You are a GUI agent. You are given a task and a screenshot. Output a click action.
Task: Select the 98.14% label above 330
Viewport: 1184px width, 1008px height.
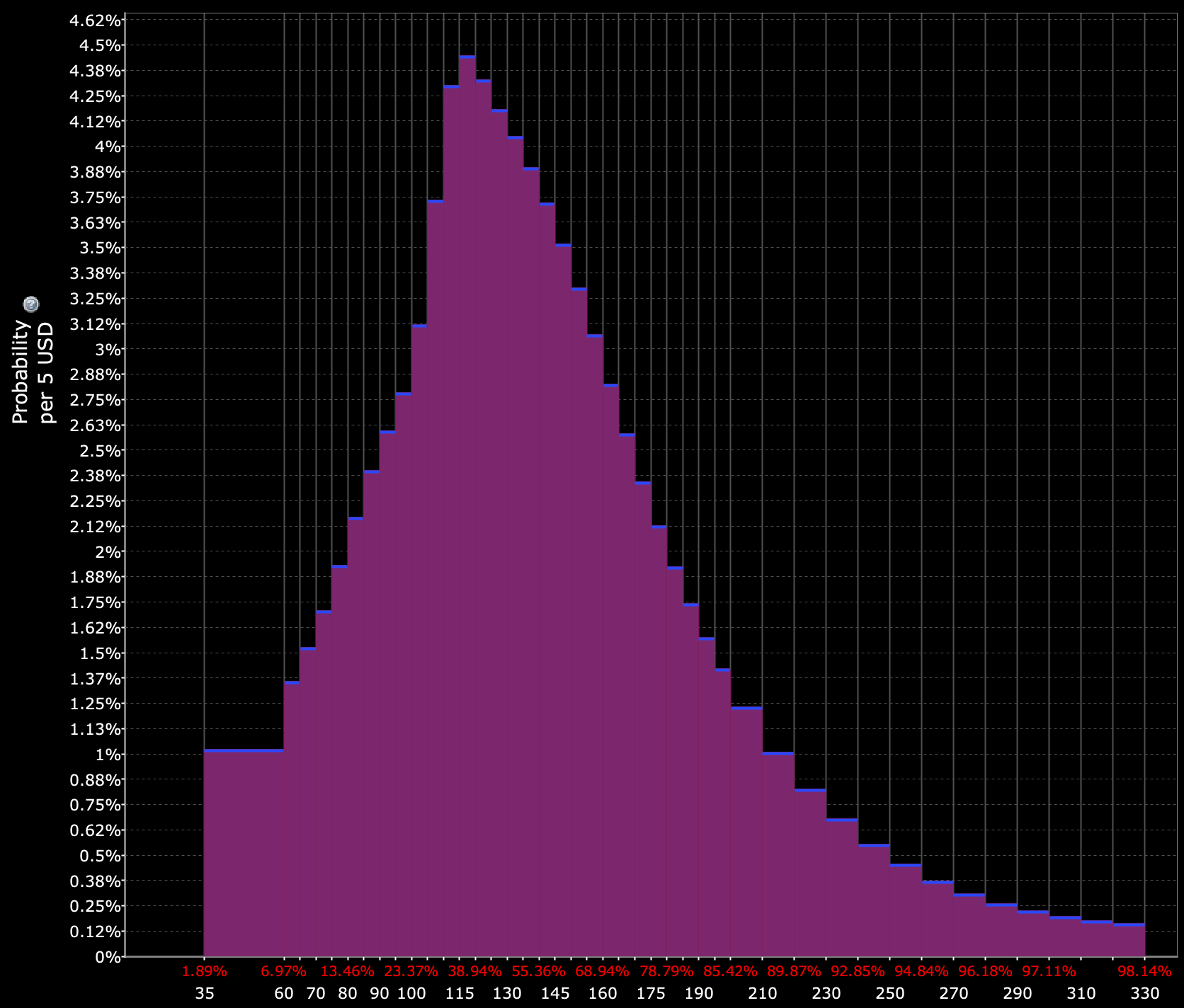(x=1144, y=972)
